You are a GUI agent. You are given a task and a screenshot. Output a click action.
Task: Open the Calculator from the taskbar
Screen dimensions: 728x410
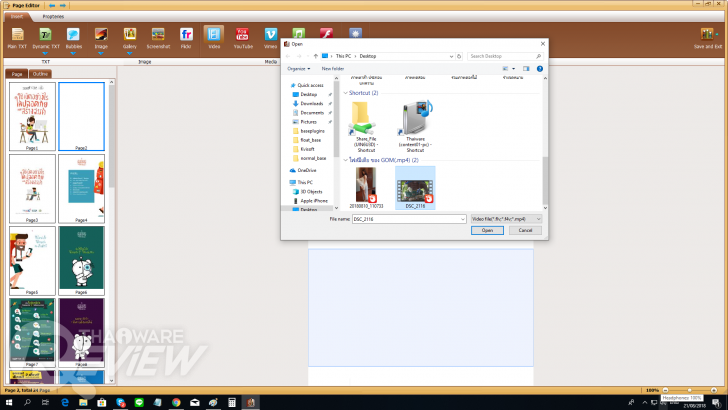click(232, 403)
